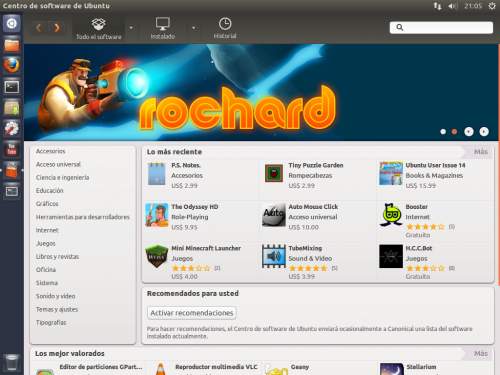Screen dimensions: 500x375
Task: Open the Reproductor multimedia VLC title
Action: point(216,367)
